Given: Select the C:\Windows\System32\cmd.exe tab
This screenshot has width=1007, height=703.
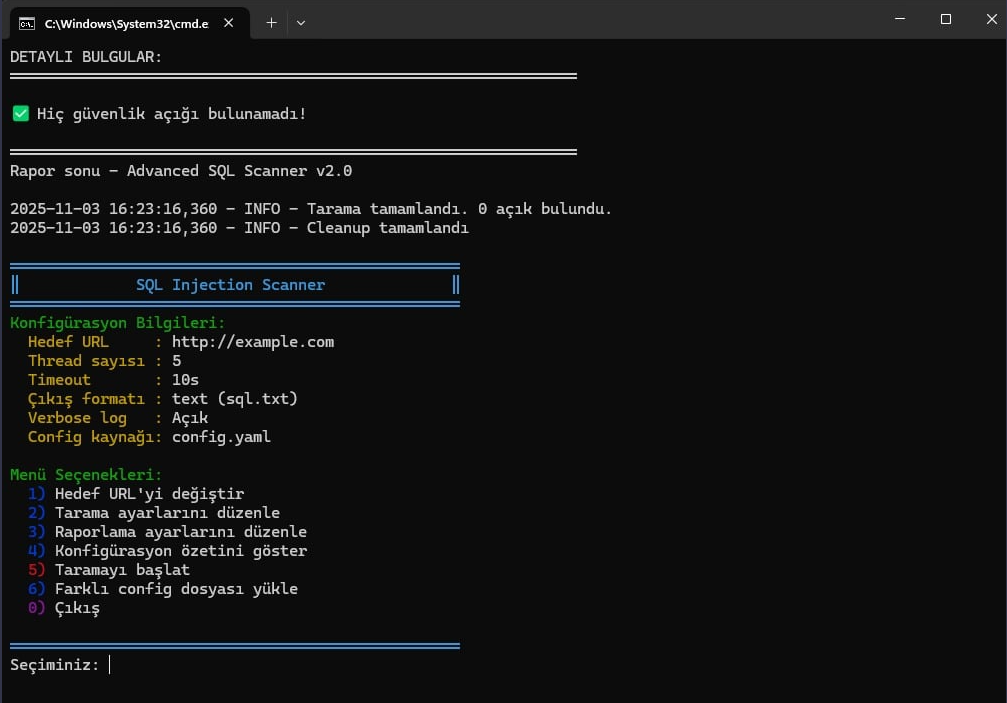Looking at the screenshot, I should click(x=120, y=22).
